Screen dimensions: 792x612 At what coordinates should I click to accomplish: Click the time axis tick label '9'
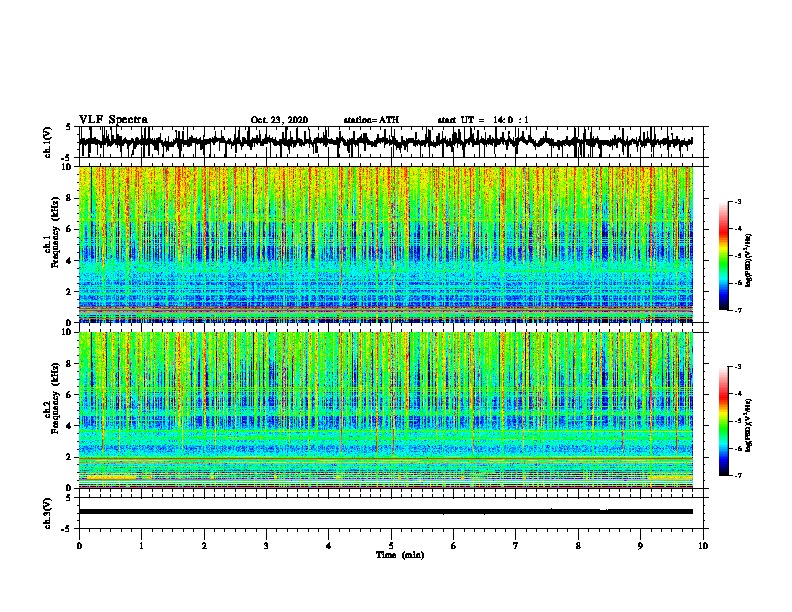point(640,546)
